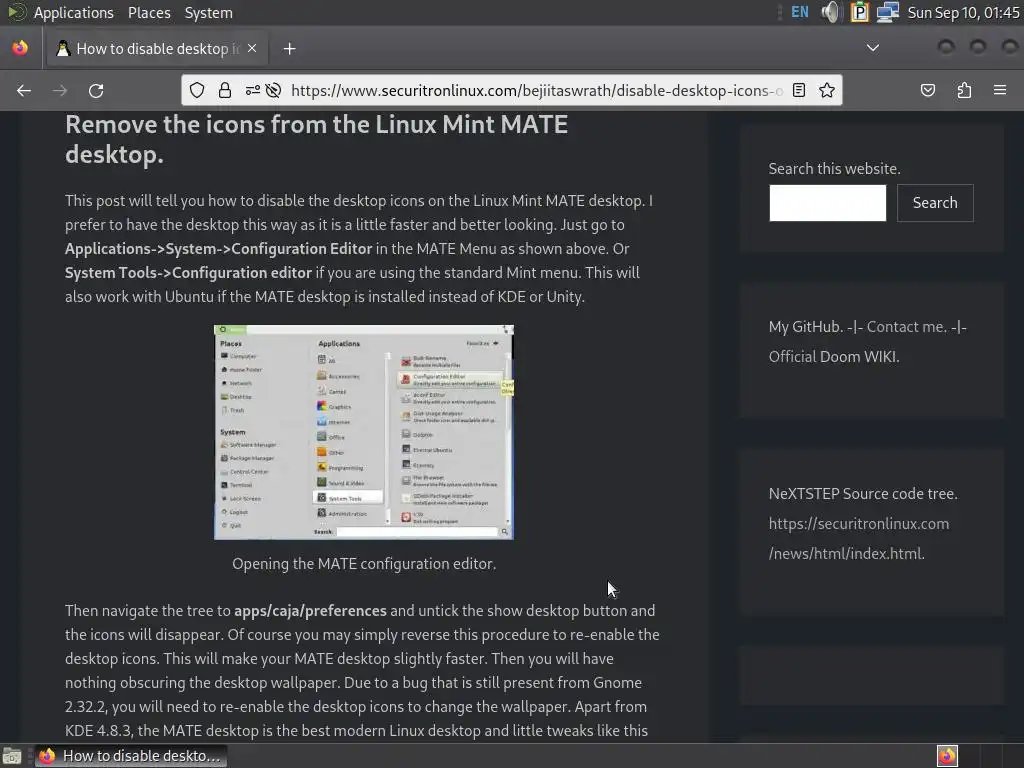Click the Firefox icon in bottom-right workspace switcher
1024x768 pixels.
947,756
